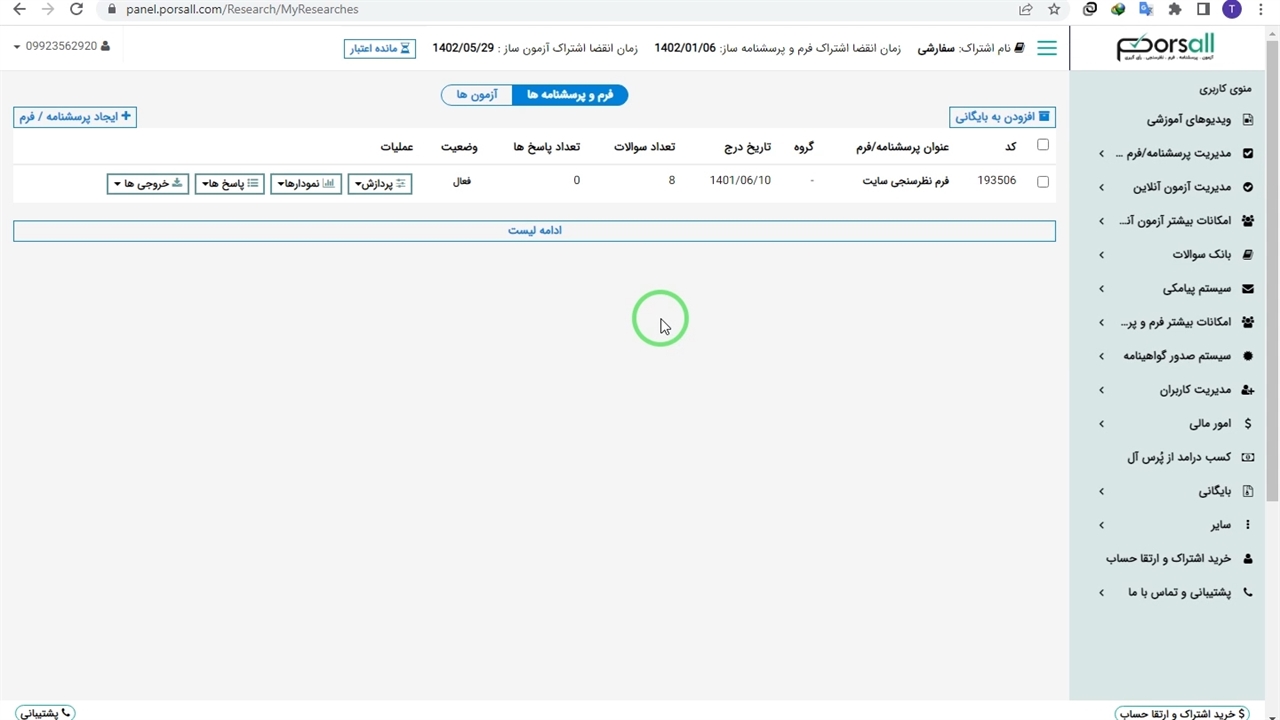The image size is (1280, 720).
Task: Click the video icon beside ویدیوهای آموزشی
Action: pos(1247,120)
